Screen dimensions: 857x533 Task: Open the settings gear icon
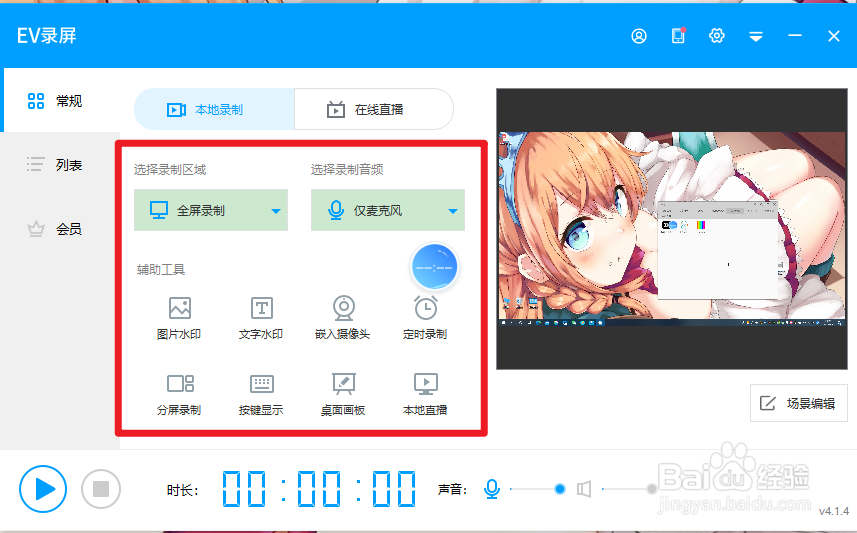717,36
